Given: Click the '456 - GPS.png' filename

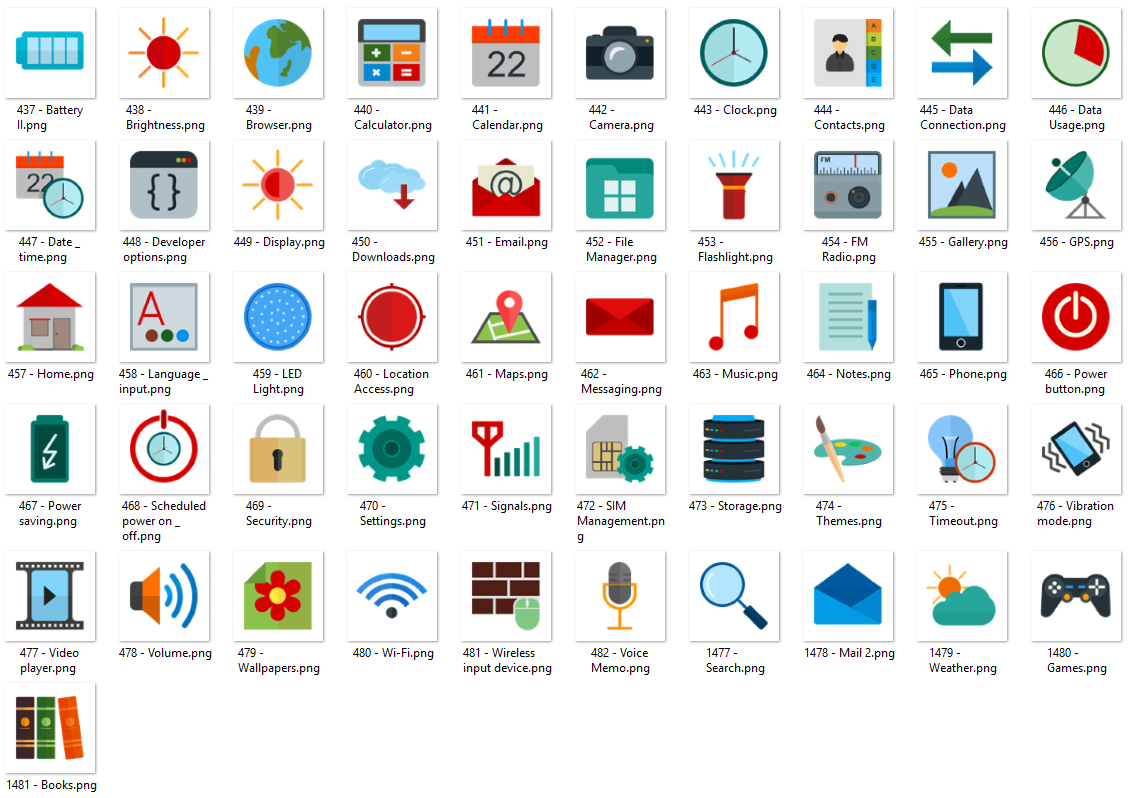Looking at the screenshot, I should pos(1076,242).
